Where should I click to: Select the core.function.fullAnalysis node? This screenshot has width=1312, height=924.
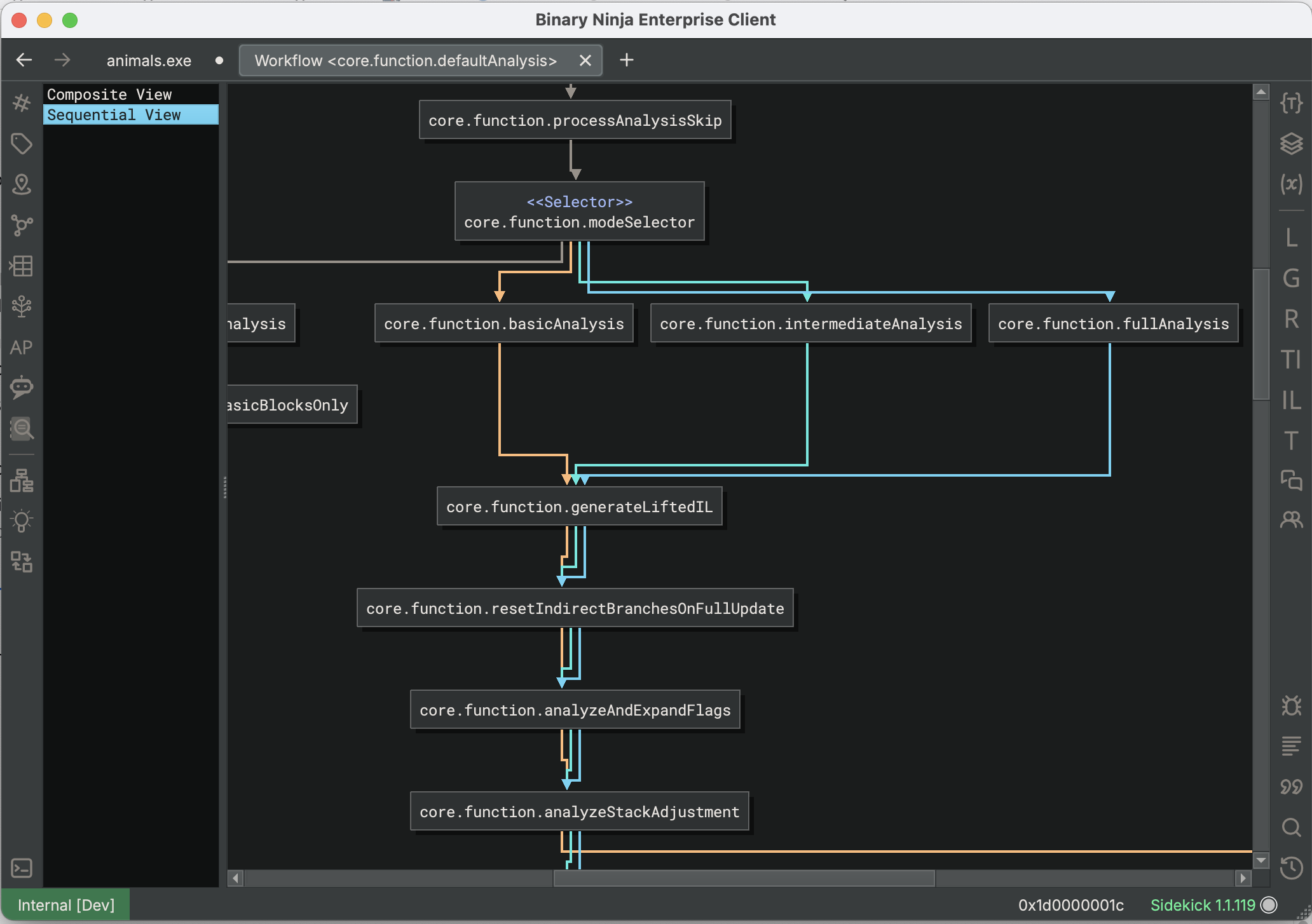(x=1114, y=323)
